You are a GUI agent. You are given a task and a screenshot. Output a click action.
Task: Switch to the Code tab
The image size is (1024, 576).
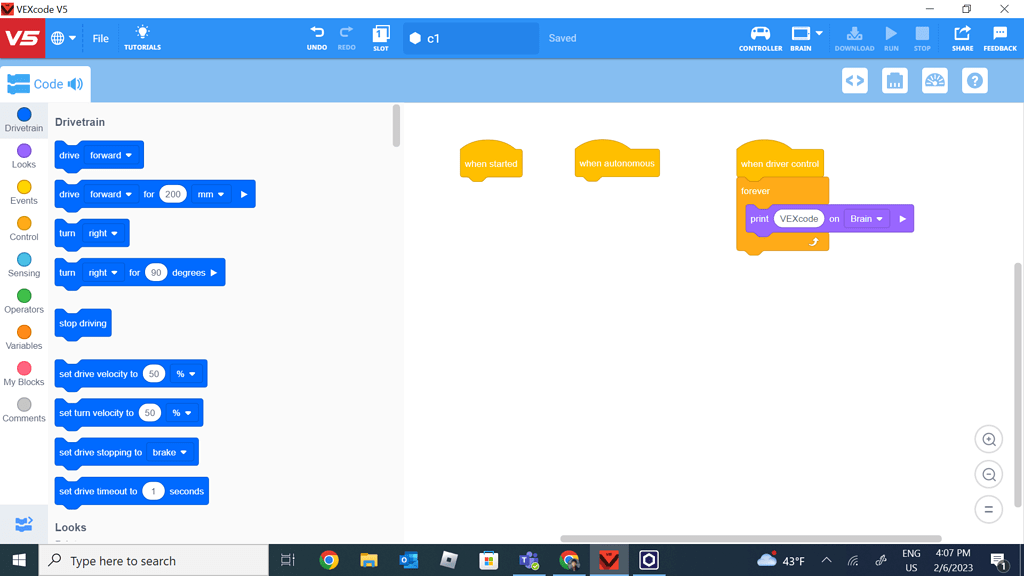[43, 84]
